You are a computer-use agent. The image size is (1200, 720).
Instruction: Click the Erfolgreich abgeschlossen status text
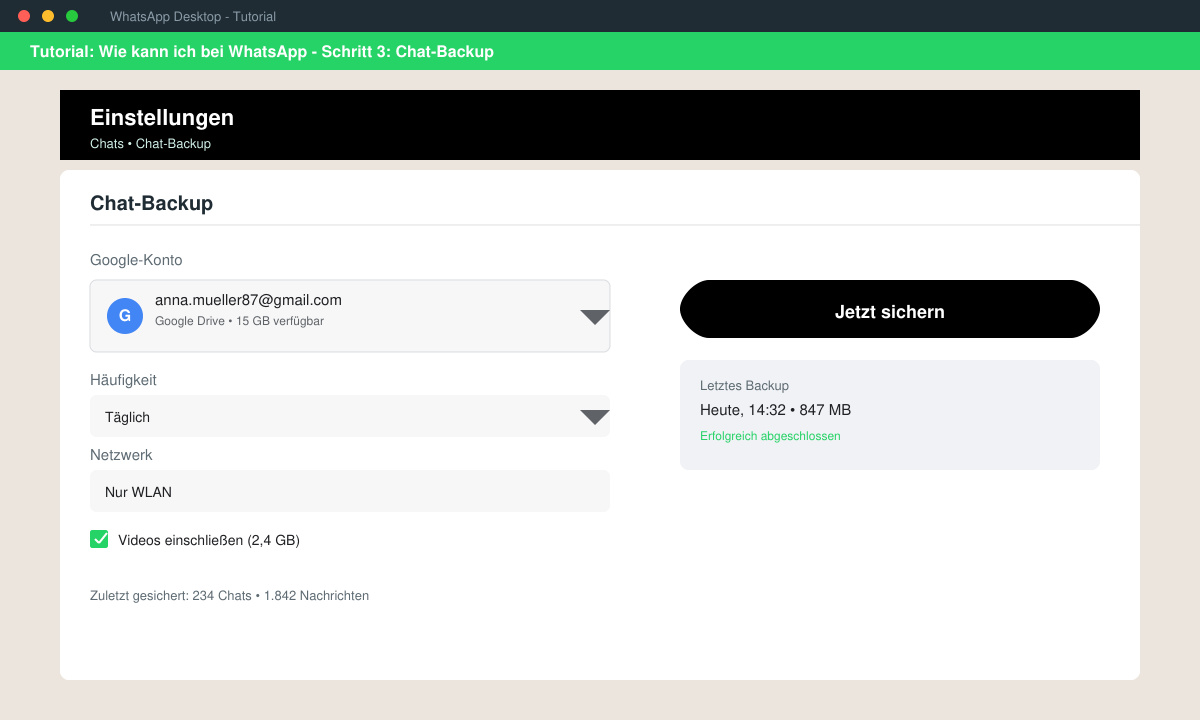tap(770, 436)
